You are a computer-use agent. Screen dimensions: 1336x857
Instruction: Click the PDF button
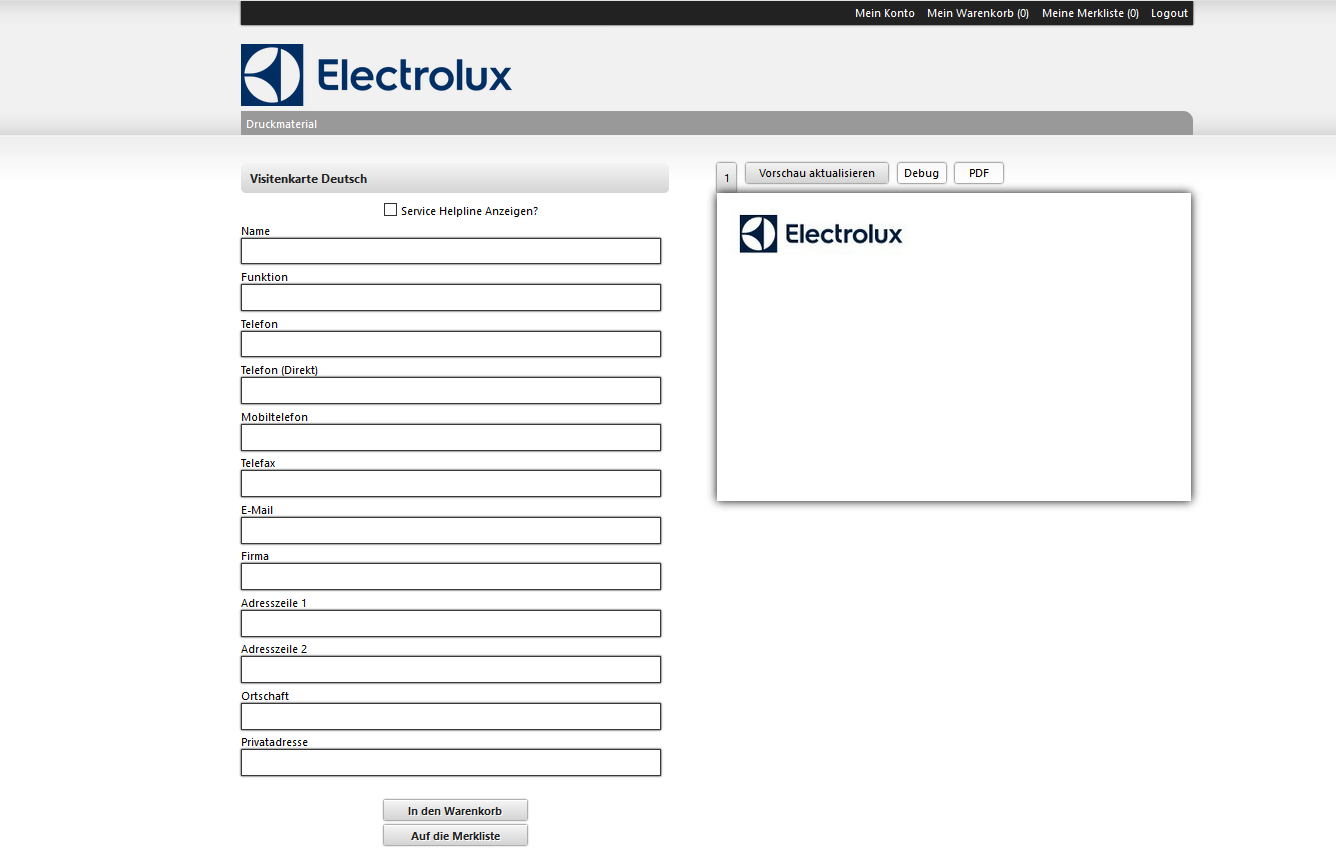pyautogui.click(x=979, y=173)
